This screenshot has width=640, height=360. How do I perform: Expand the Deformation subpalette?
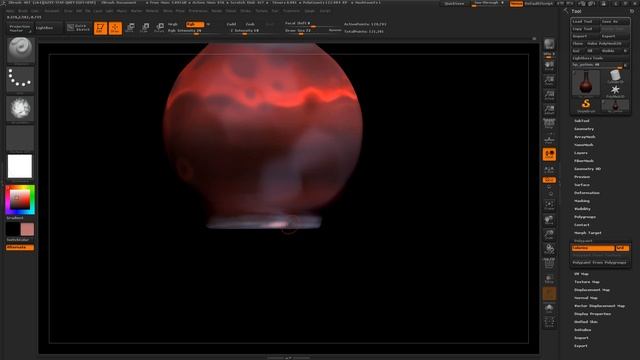(587, 193)
